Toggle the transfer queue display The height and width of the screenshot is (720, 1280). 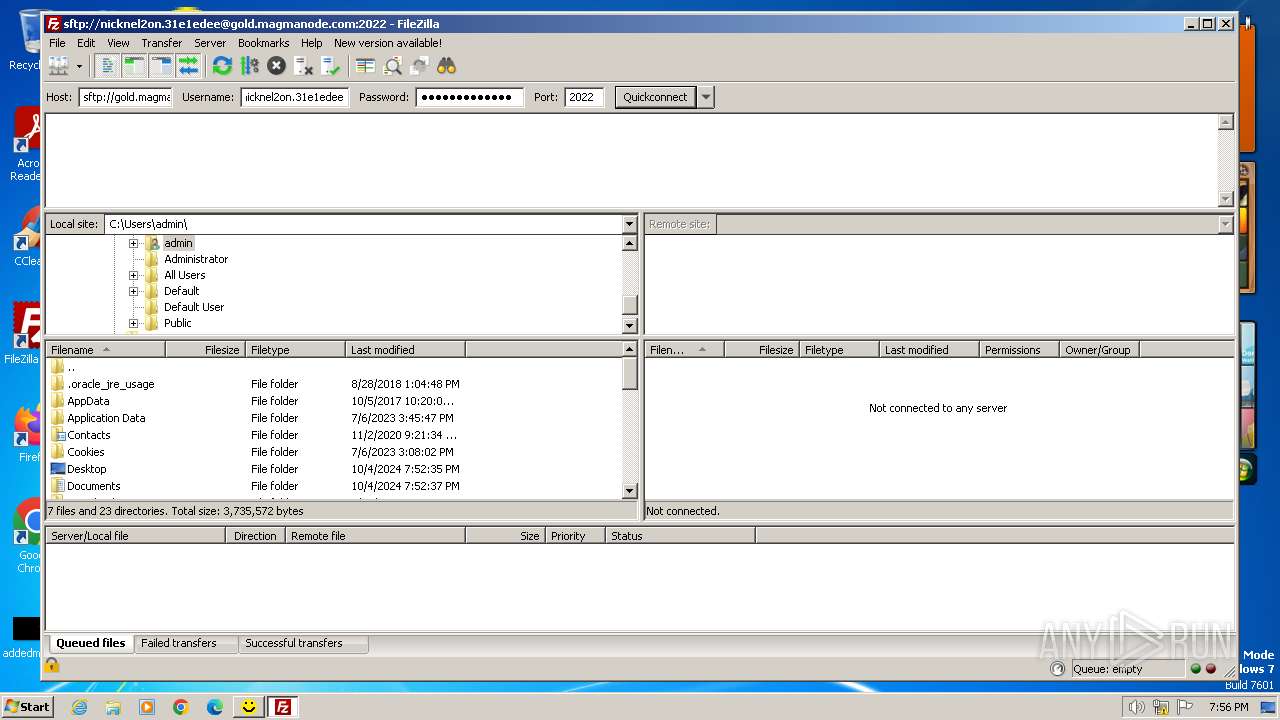[188, 66]
